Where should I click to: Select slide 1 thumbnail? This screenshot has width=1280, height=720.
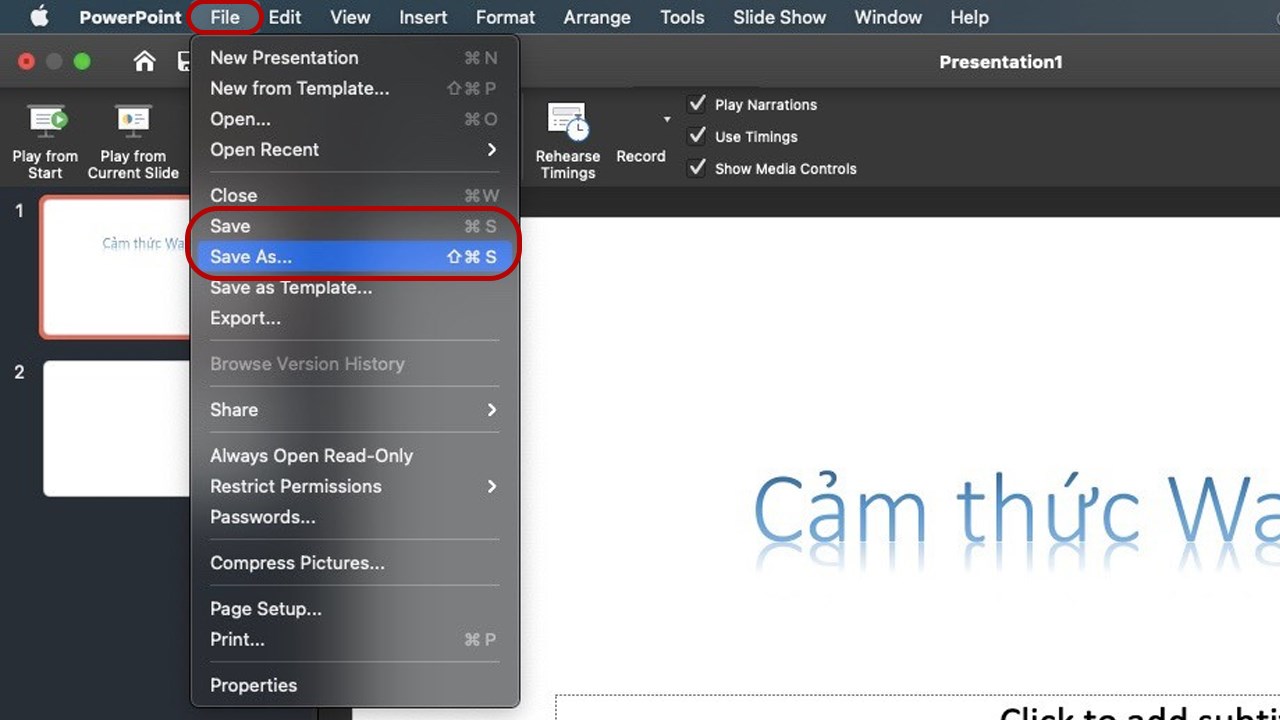(x=115, y=267)
